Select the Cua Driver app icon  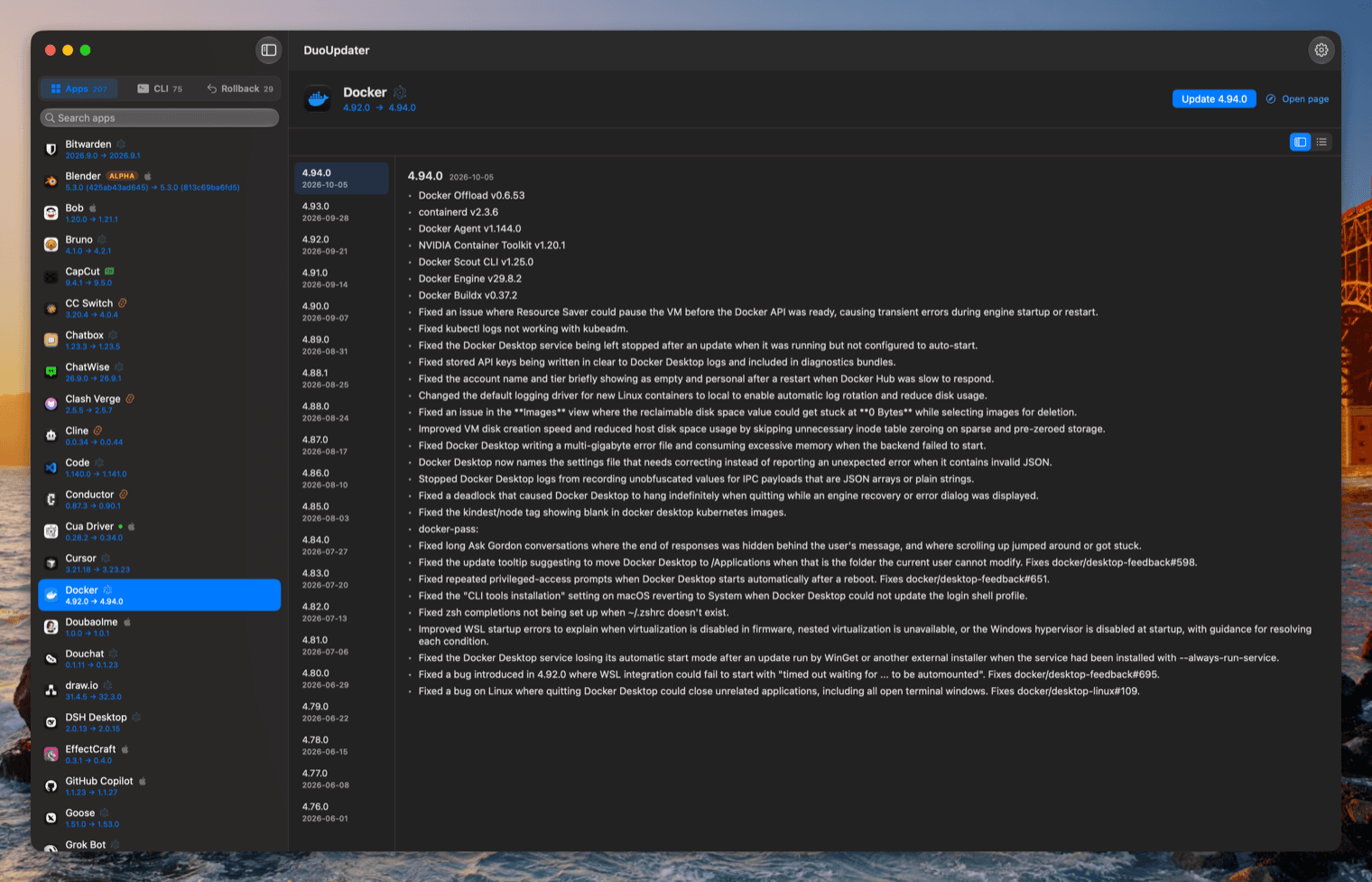pos(51,531)
